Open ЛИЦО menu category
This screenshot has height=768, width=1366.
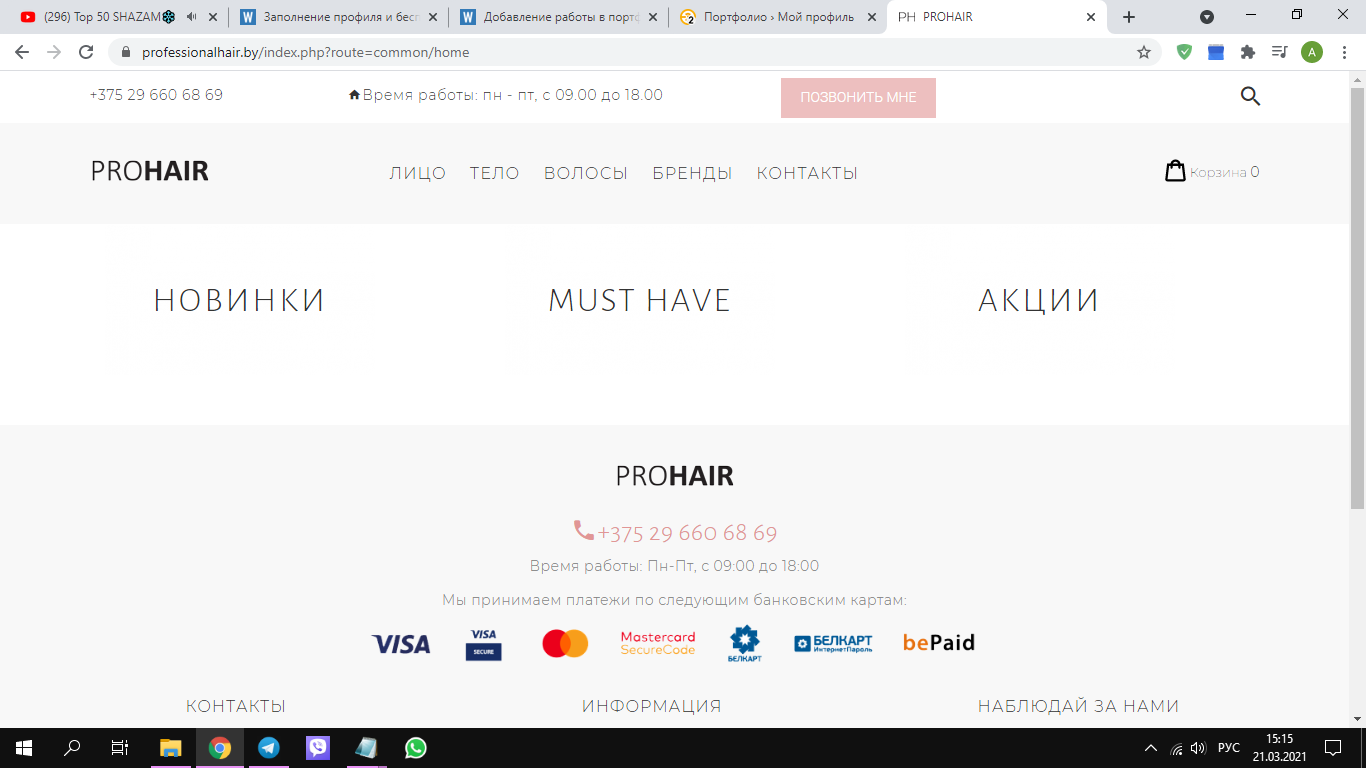(x=418, y=173)
